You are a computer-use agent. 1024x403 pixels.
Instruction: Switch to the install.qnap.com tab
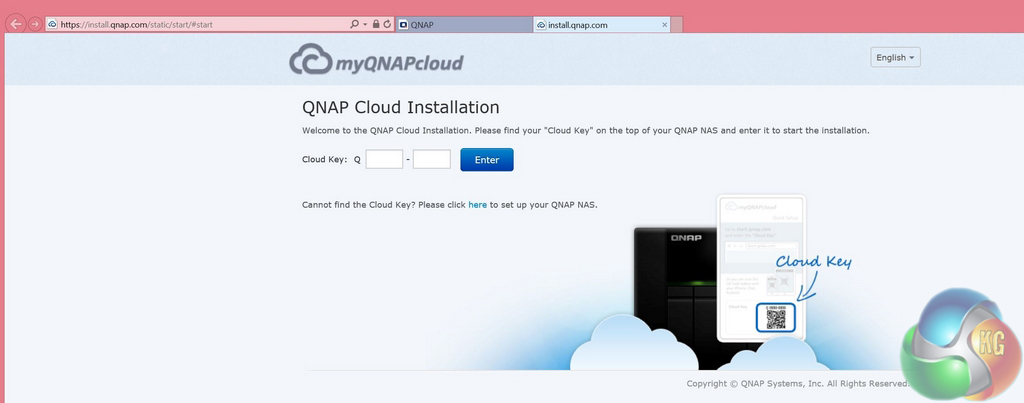click(601, 25)
